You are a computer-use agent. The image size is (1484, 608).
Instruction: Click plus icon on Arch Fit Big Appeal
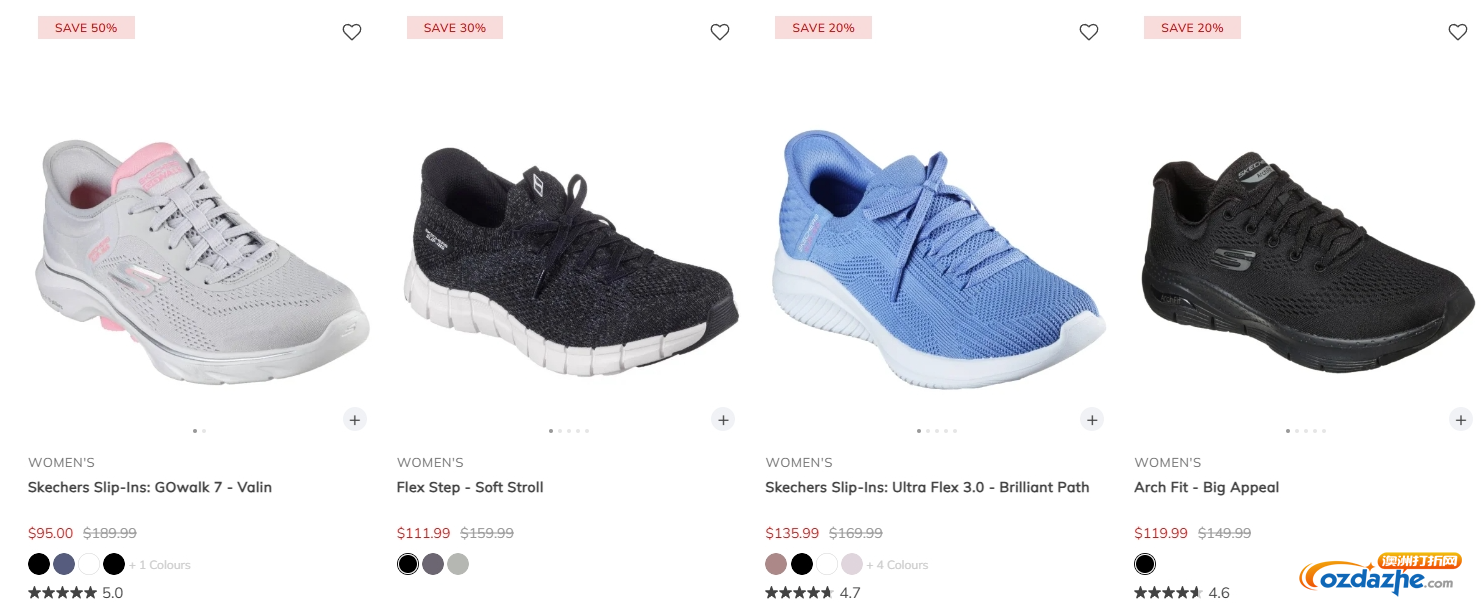tap(1461, 419)
